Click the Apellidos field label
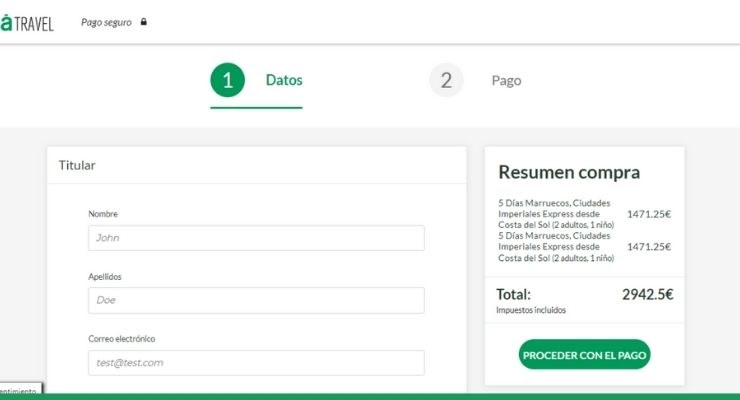The image size is (740, 400). (105, 276)
